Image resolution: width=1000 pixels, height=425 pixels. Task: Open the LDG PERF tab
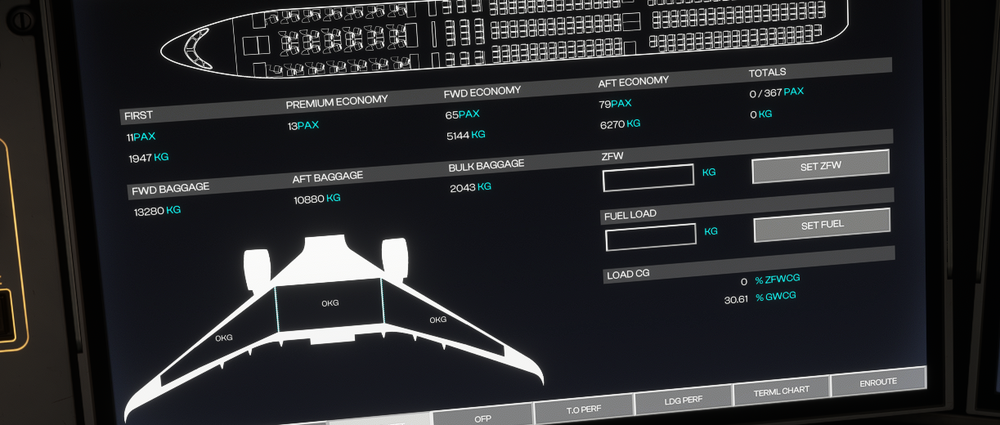coord(683,400)
